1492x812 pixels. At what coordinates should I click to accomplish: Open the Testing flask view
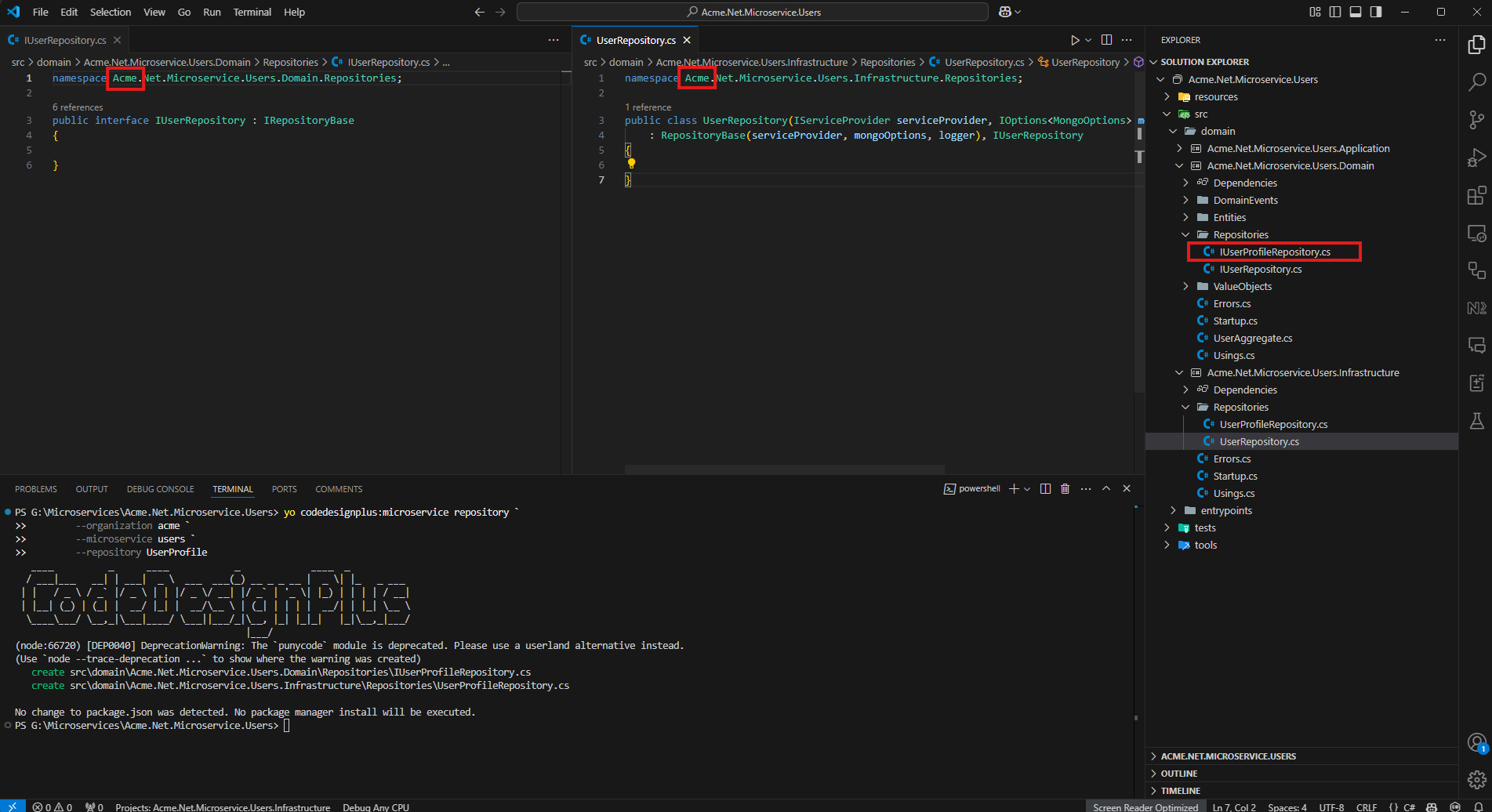(x=1476, y=421)
